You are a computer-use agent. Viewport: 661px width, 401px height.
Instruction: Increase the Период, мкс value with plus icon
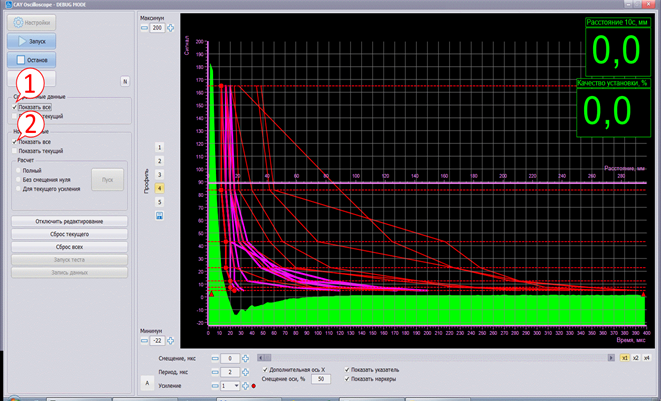(x=245, y=372)
